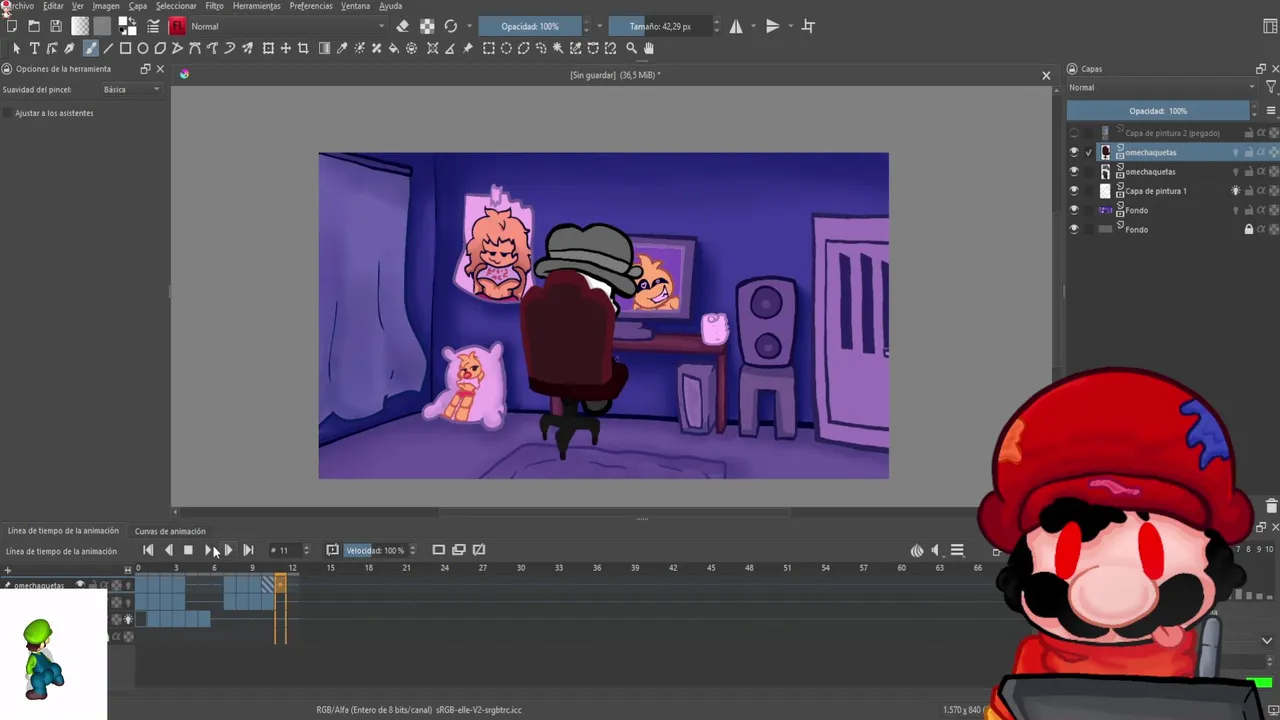Open the Capas panel options menu
Viewport: 1280px width, 720px height.
(1271, 111)
